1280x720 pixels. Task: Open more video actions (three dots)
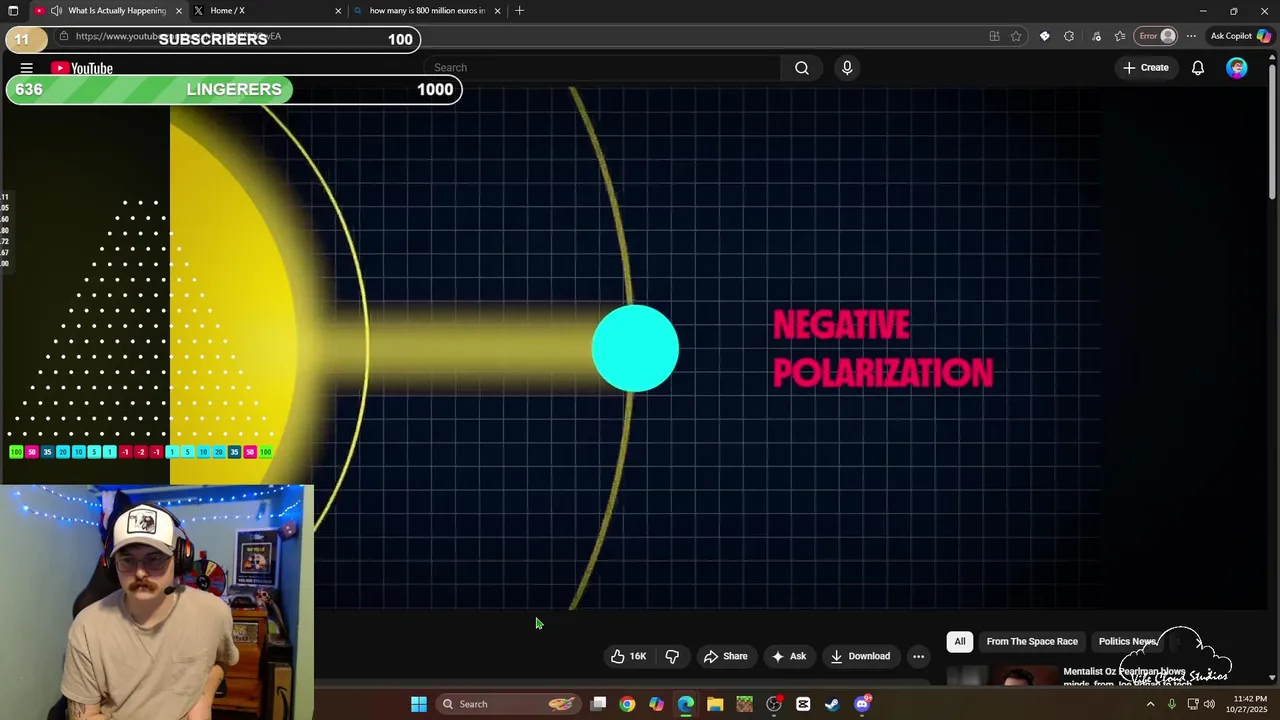[918, 656]
